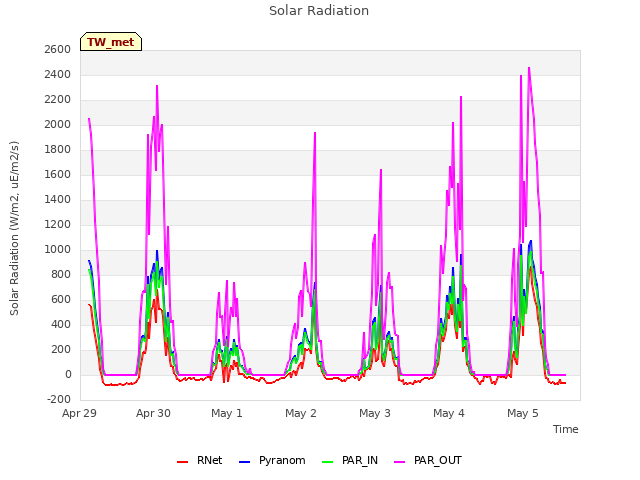Click the 1200 y-axis tick label

pyautogui.click(x=58, y=224)
